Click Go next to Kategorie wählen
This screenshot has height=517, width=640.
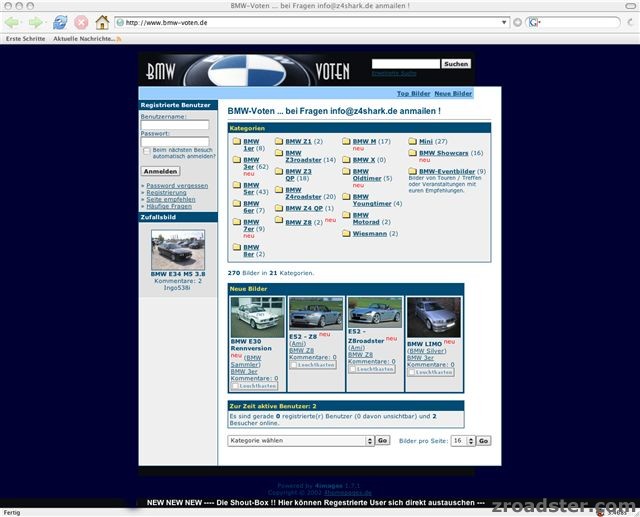click(382, 441)
